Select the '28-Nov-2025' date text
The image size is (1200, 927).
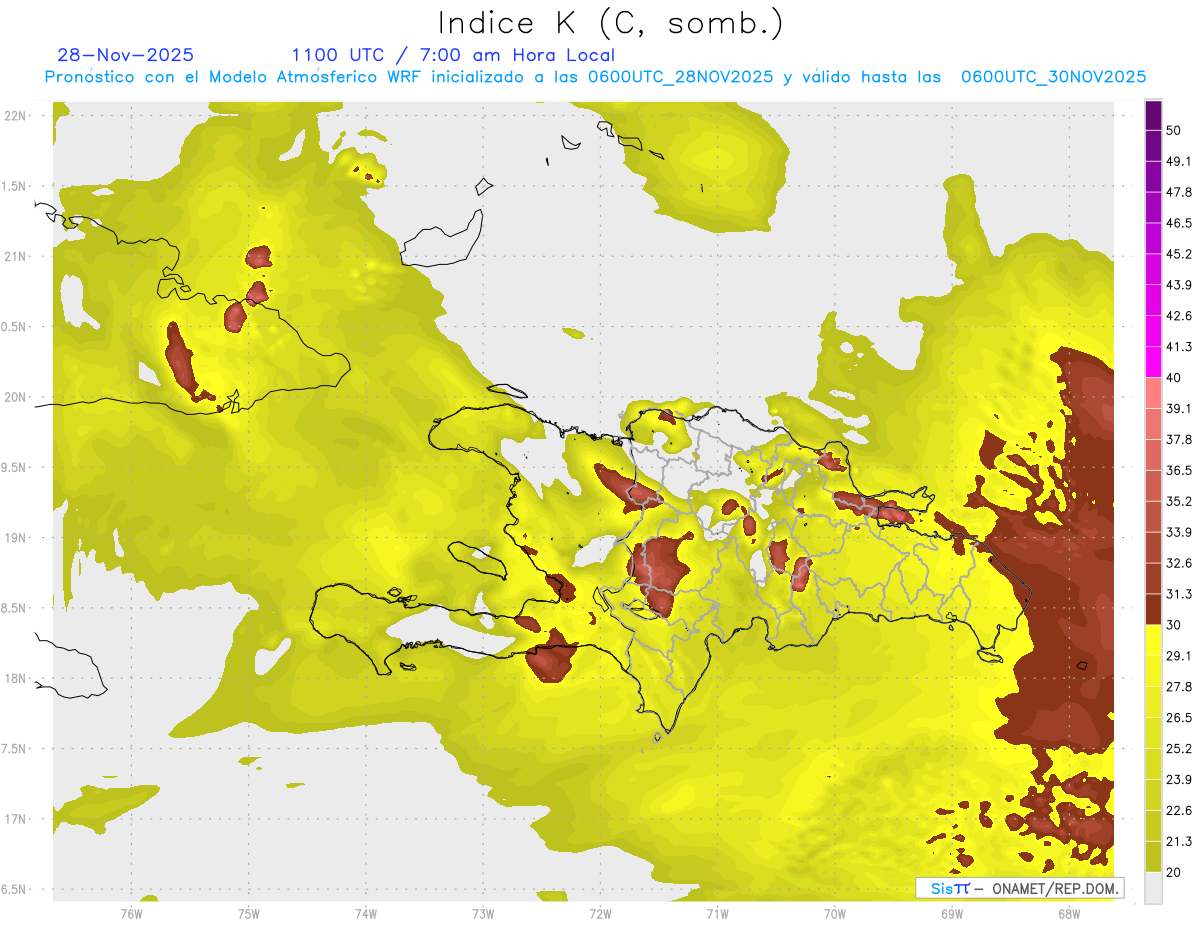tap(126, 55)
